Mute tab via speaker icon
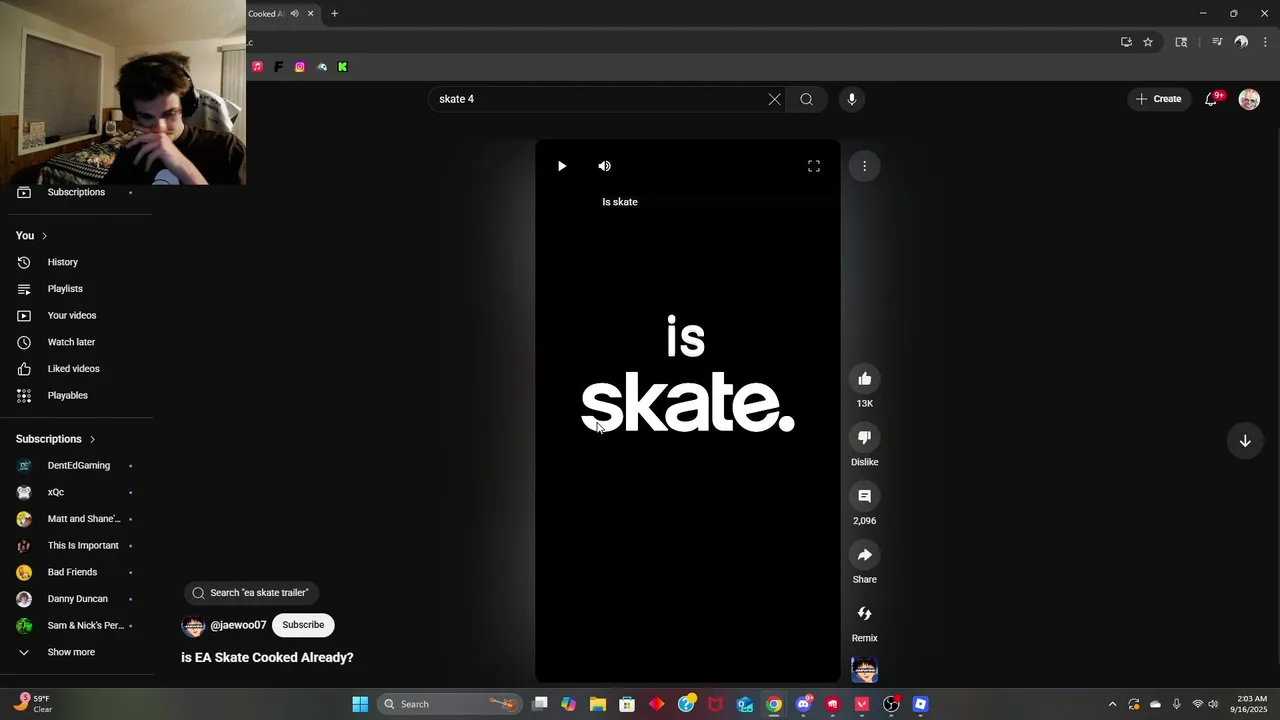The width and height of the screenshot is (1280, 720). coord(294,14)
